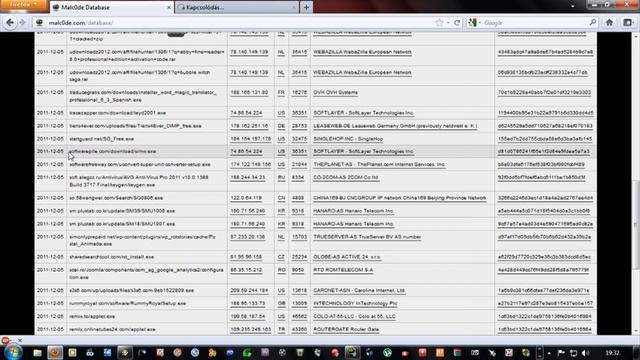
Task: Open the Bookmarks menu button
Action: coord(629,23)
